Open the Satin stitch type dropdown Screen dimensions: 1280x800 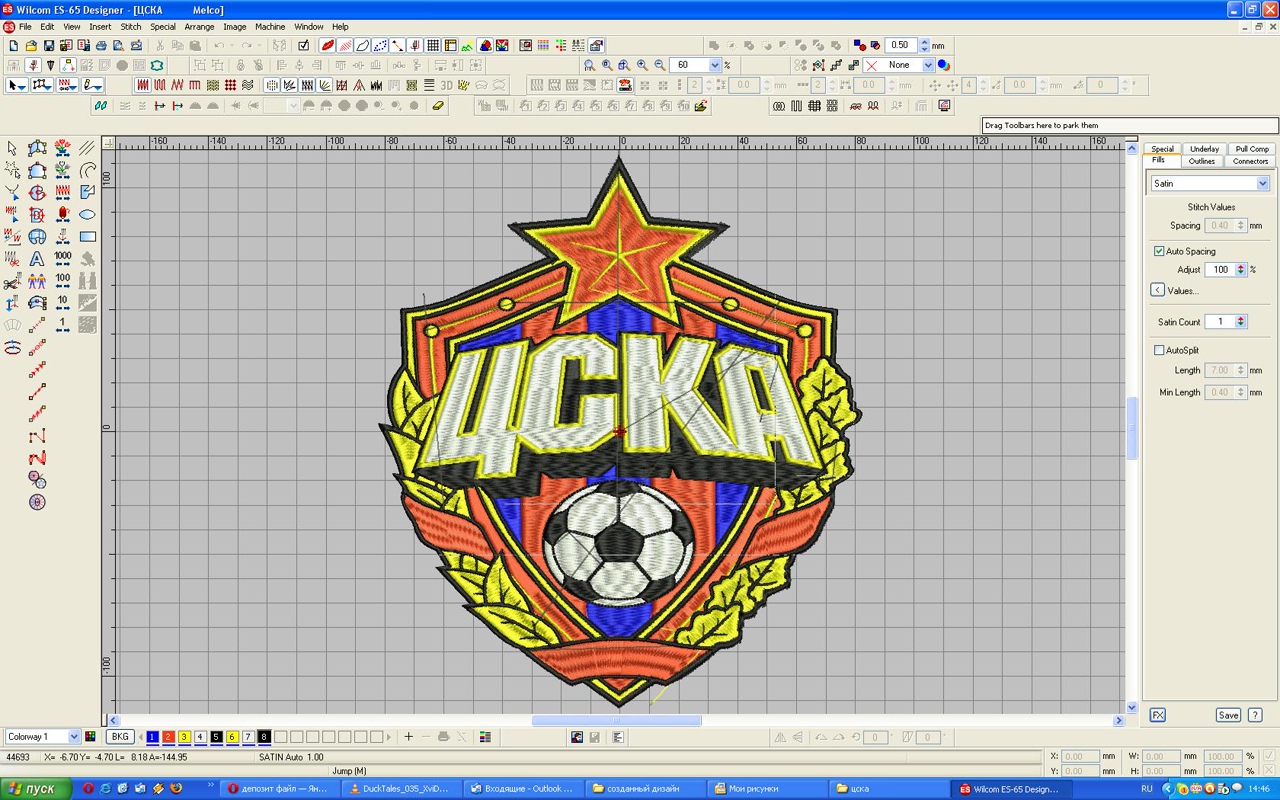pos(1263,184)
